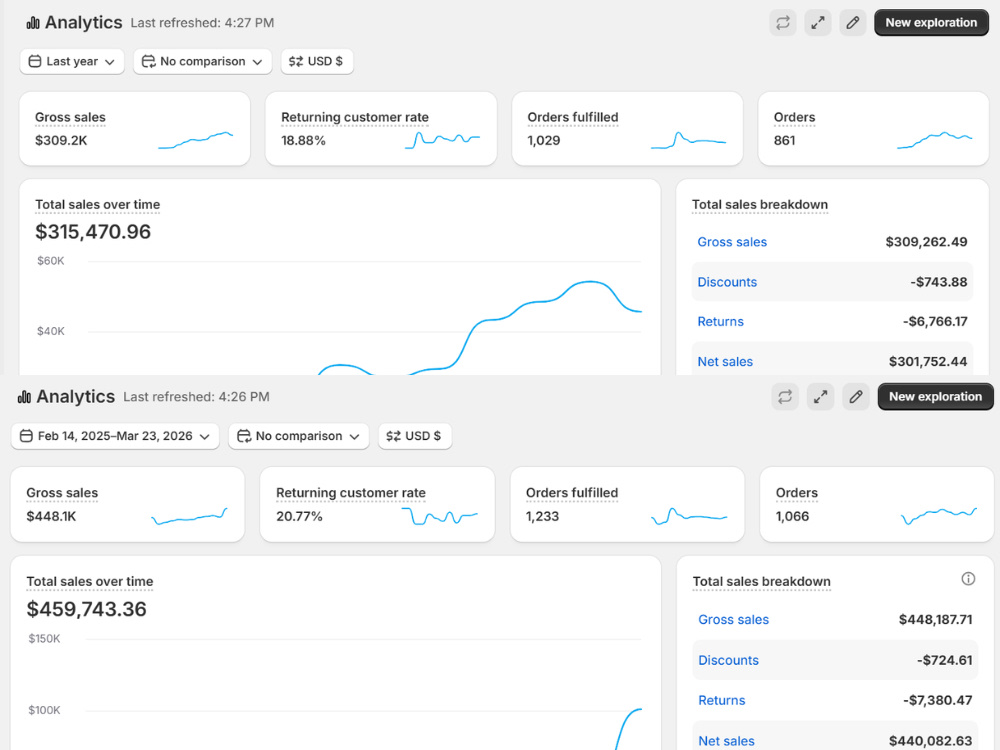
Task: Click the bar chart Analytics icon in top header
Action: 33,23
